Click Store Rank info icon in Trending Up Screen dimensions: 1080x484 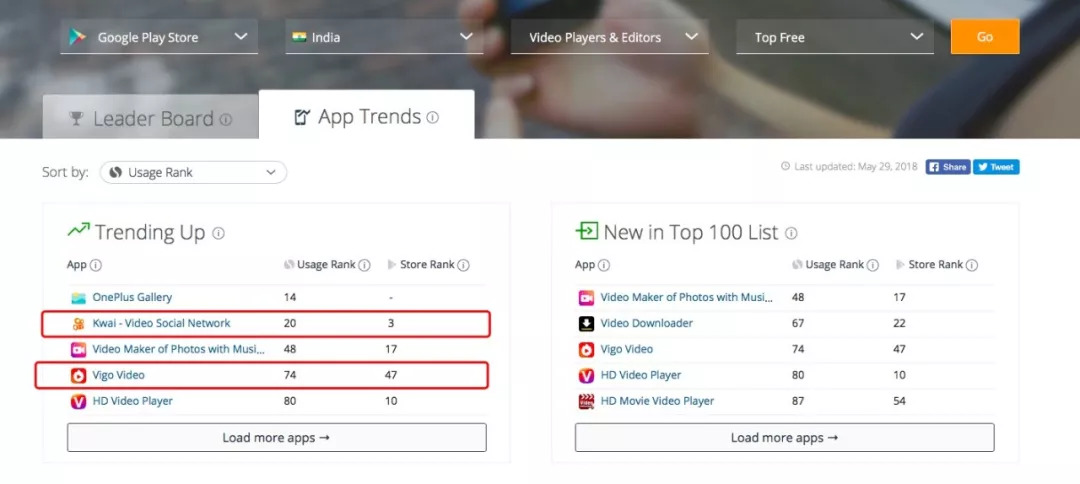tap(464, 265)
